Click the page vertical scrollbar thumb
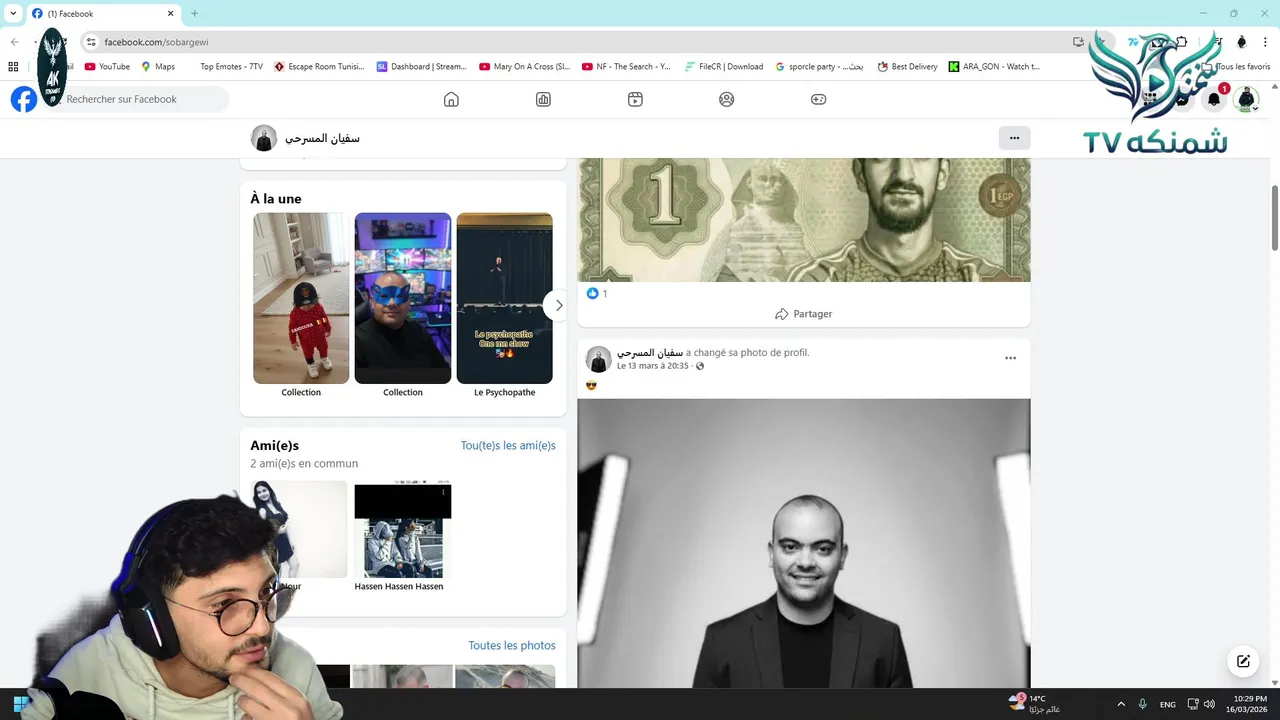 coord(1274,218)
